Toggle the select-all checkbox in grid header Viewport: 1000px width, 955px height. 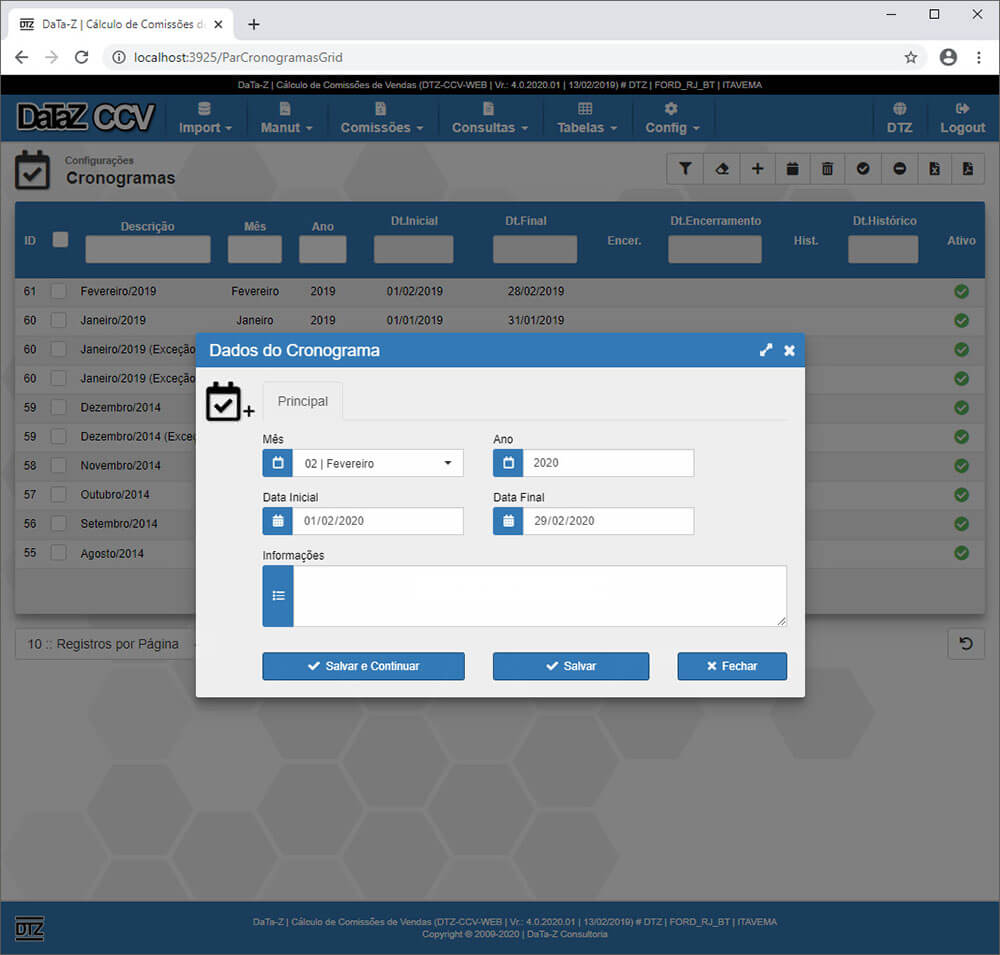(60, 240)
